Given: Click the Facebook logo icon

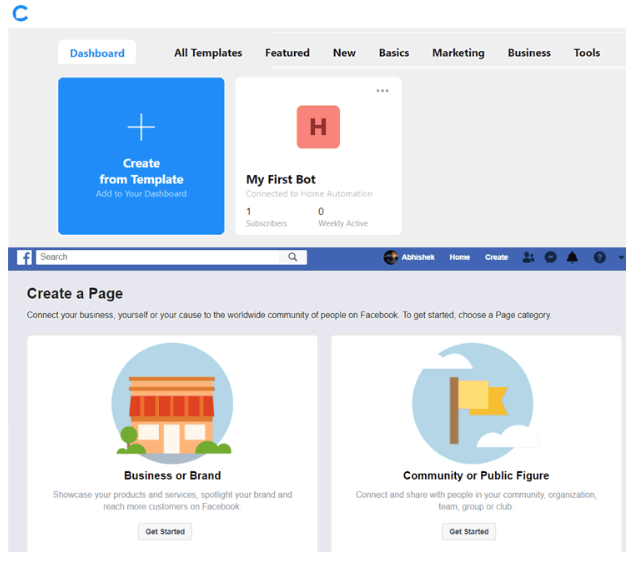Looking at the screenshot, I should (23, 257).
